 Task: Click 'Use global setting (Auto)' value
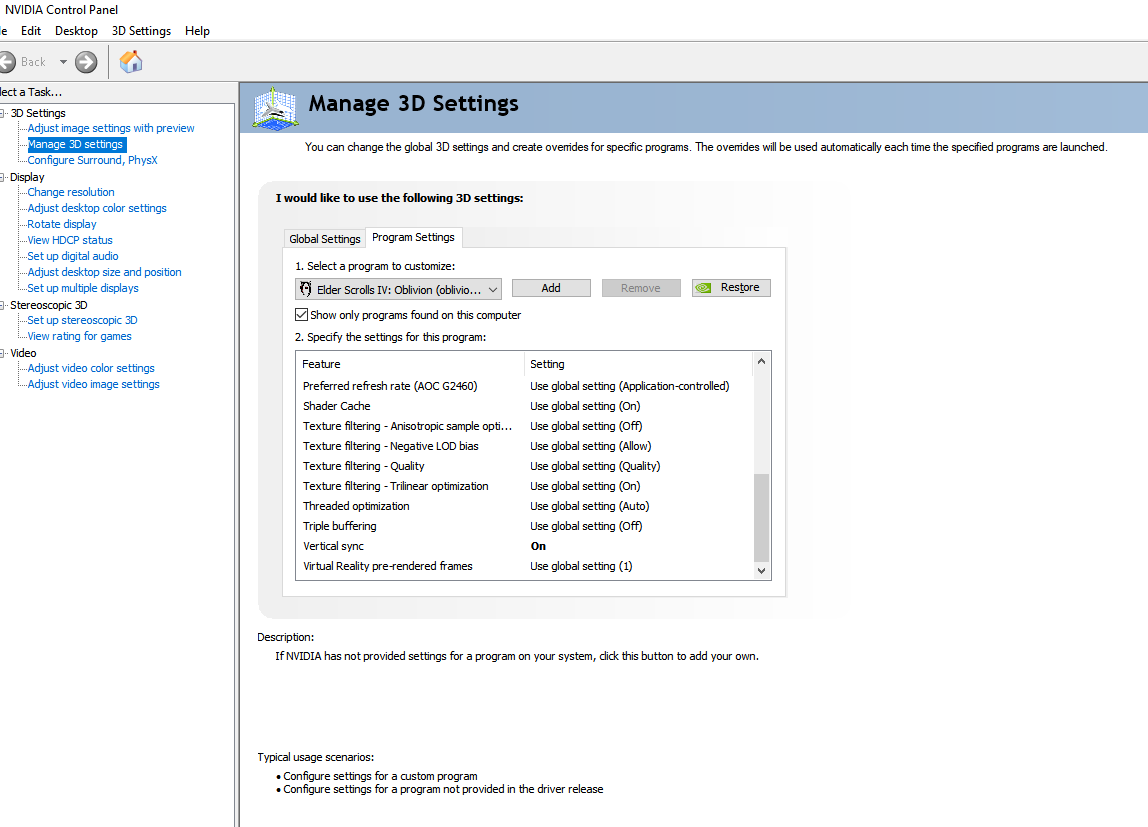[589, 506]
